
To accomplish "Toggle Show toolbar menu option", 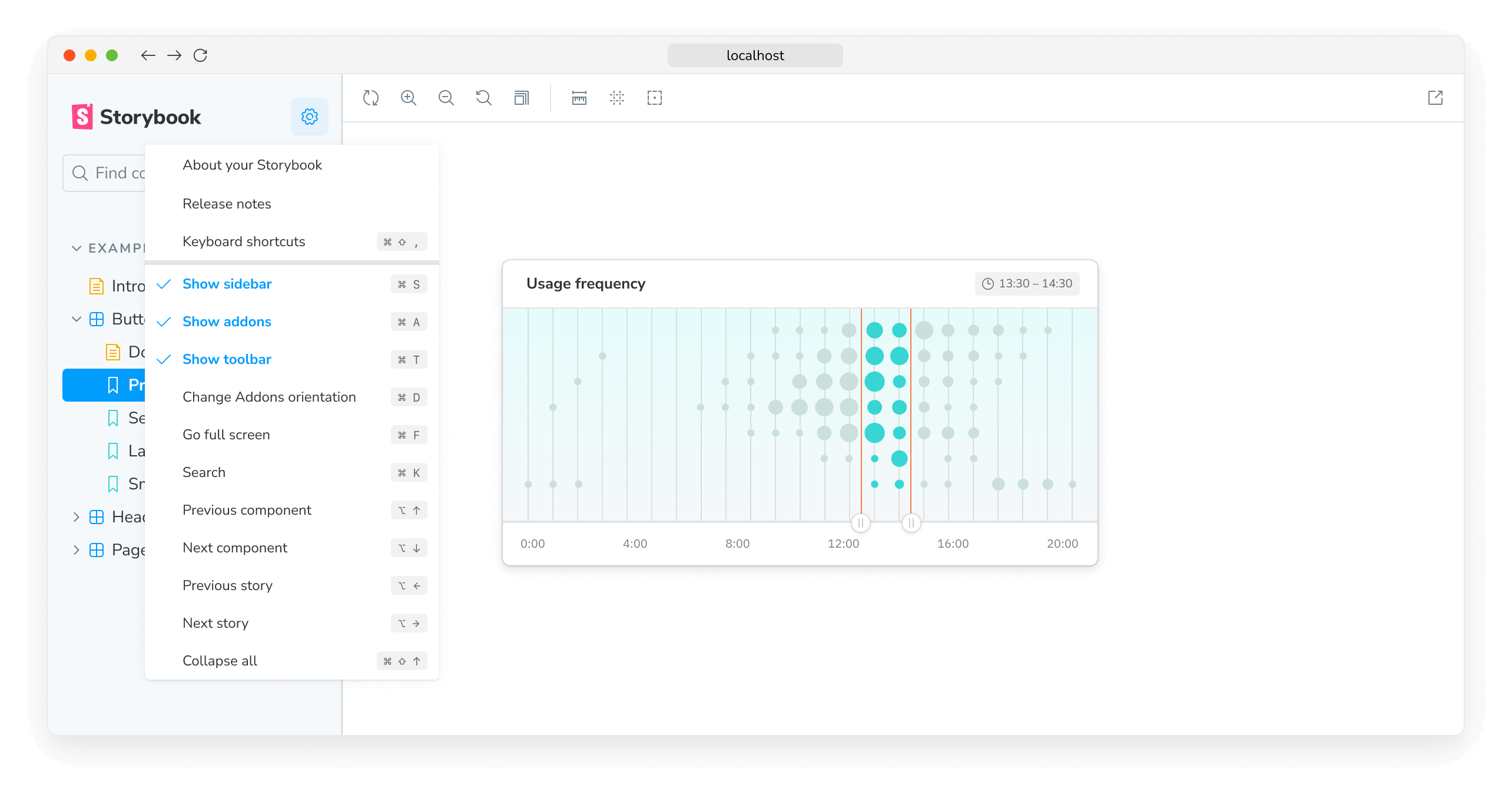I will pyautogui.click(x=227, y=359).
